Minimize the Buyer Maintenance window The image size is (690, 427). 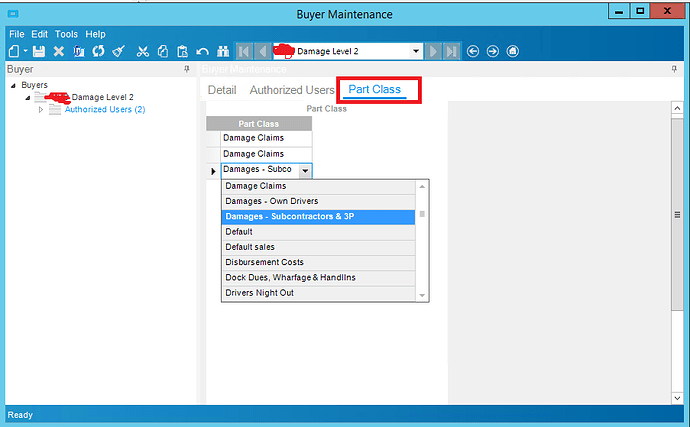tap(619, 11)
